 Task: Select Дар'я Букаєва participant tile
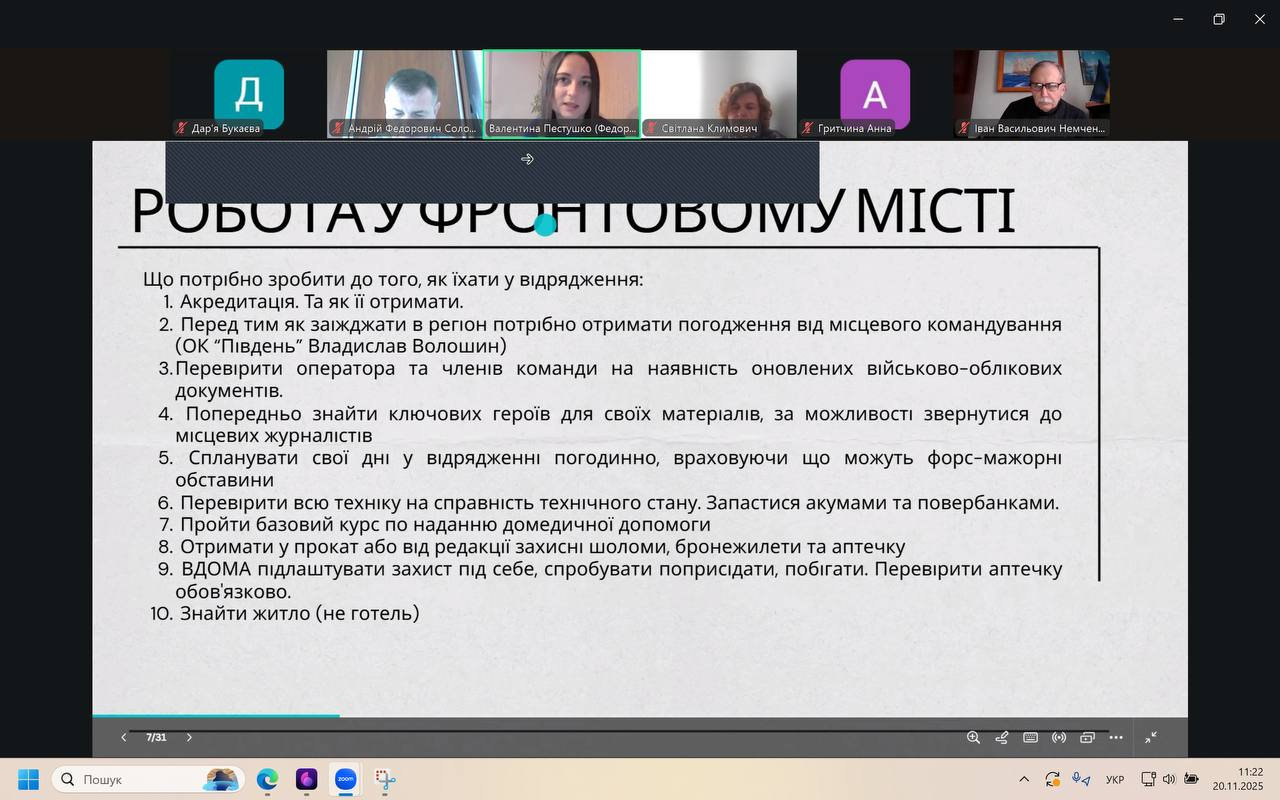pyautogui.click(x=248, y=94)
